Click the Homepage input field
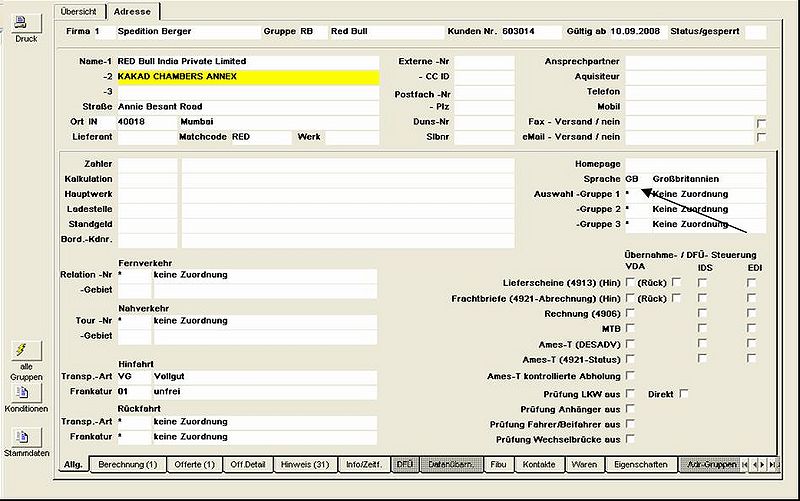 pos(695,164)
